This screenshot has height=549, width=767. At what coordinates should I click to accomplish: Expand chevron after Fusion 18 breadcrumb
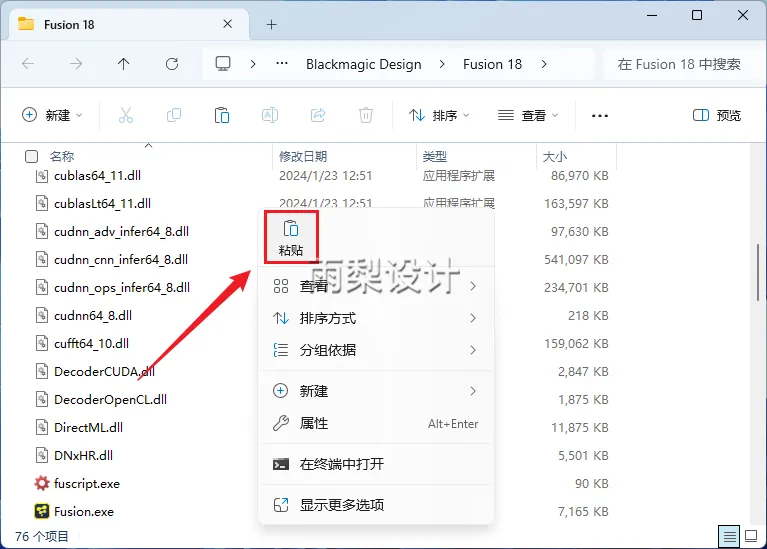[544, 64]
